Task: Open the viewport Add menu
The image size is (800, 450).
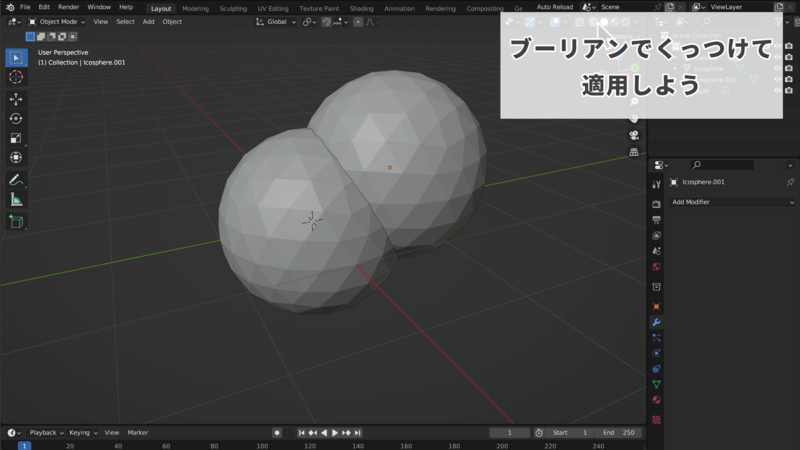Action: pos(148,22)
